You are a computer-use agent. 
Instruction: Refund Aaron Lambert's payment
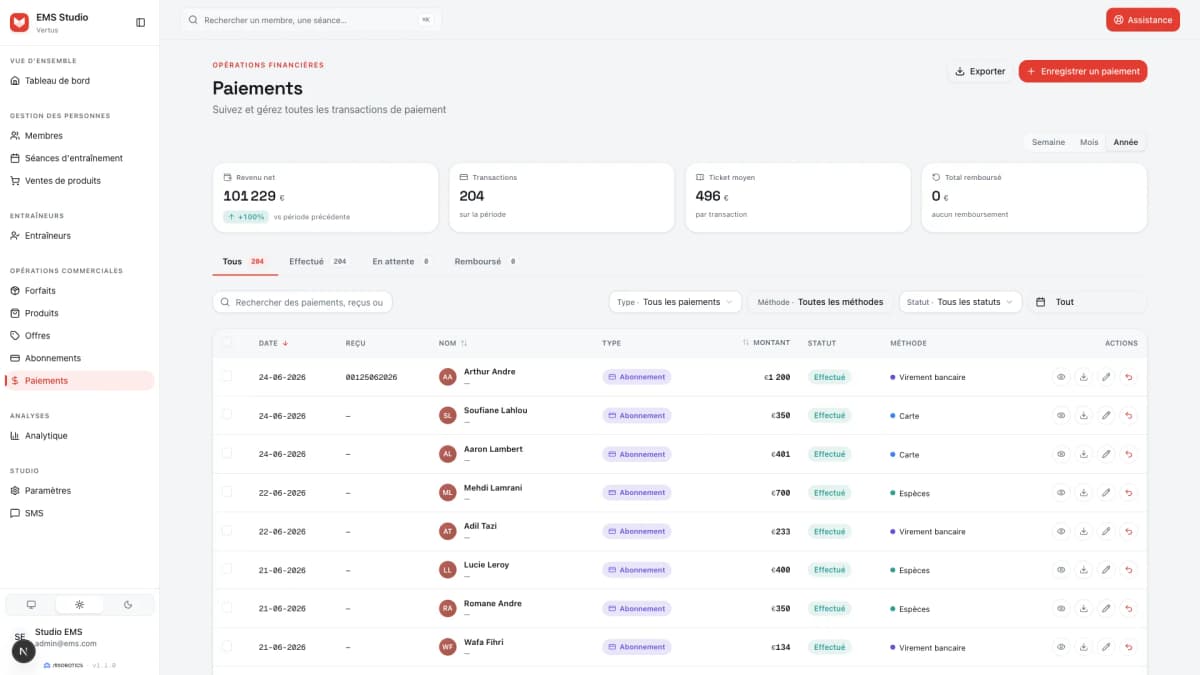tap(1129, 454)
